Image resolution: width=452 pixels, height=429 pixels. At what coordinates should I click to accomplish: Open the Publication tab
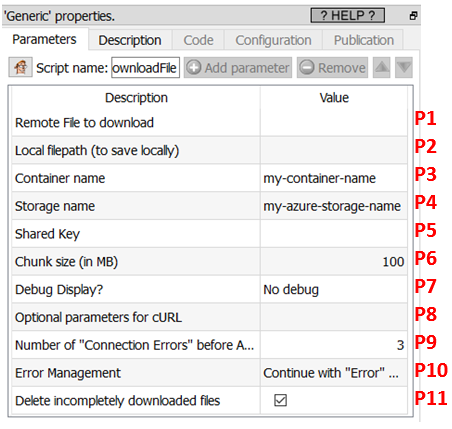tap(364, 40)
